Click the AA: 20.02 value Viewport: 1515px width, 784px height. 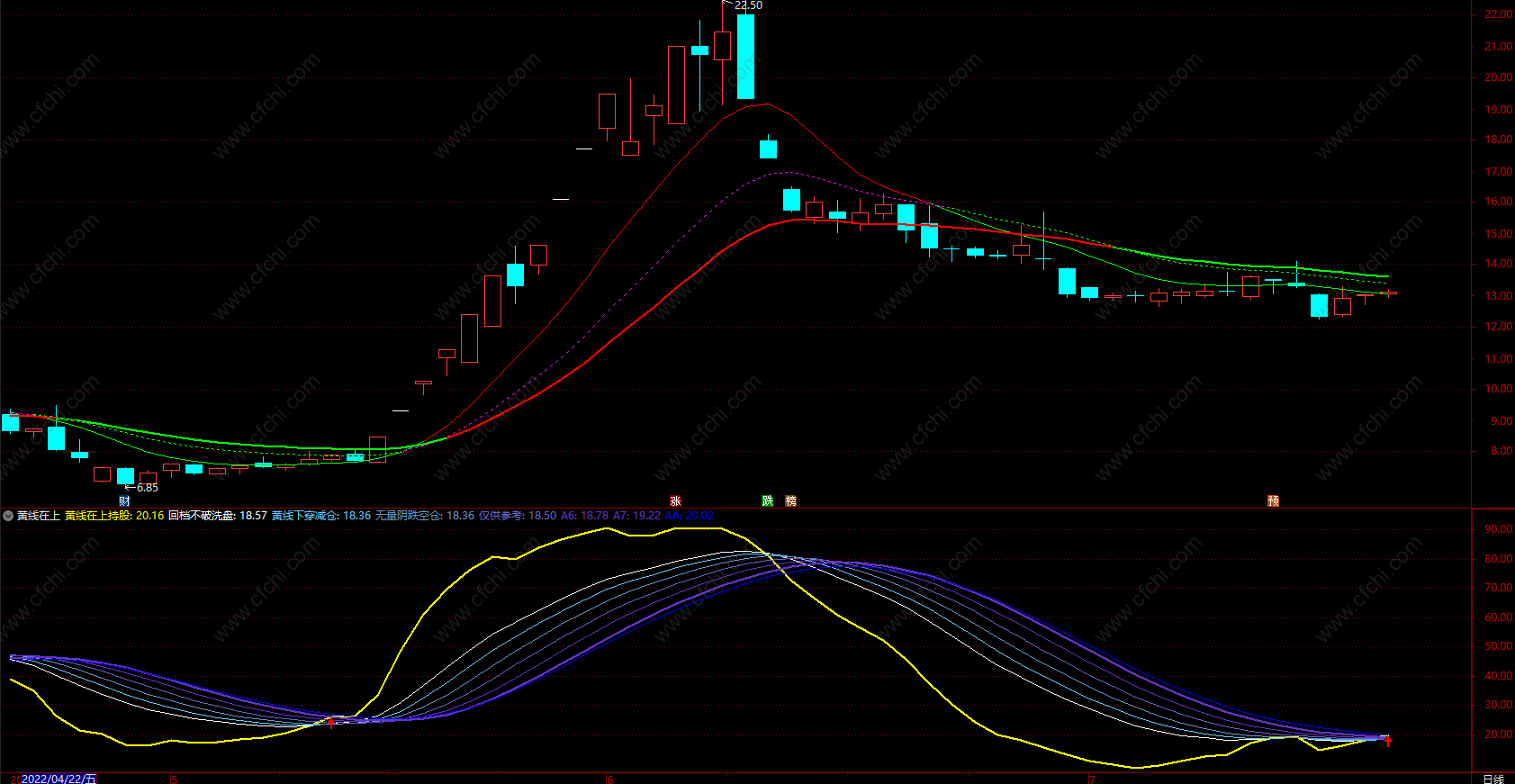coord(690,516)
